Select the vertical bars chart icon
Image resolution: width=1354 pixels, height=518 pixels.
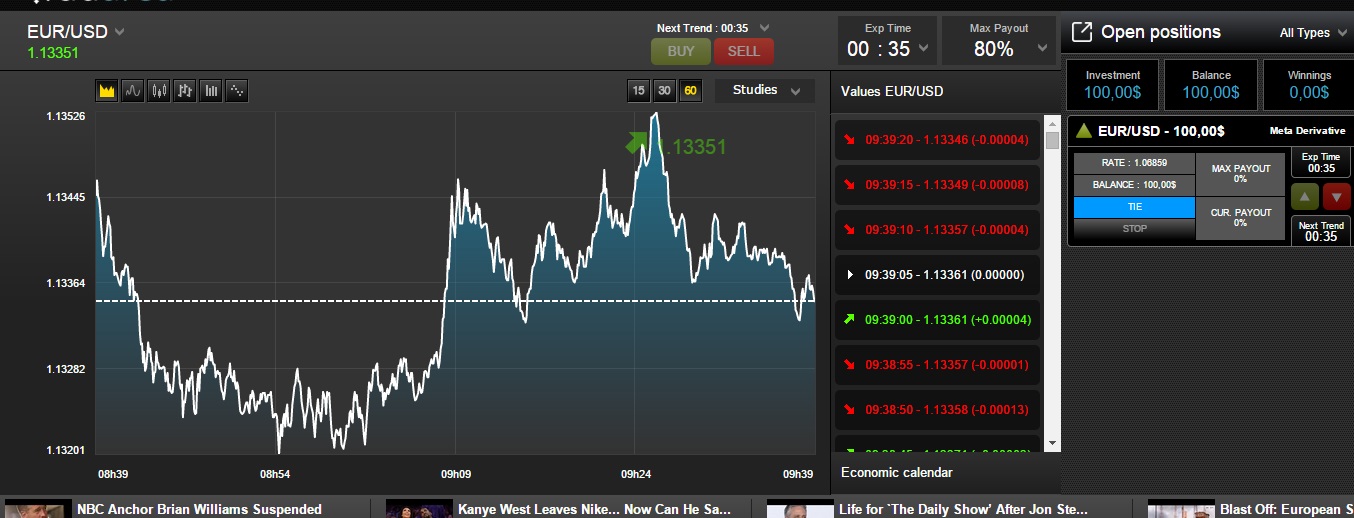pos(211,91)
